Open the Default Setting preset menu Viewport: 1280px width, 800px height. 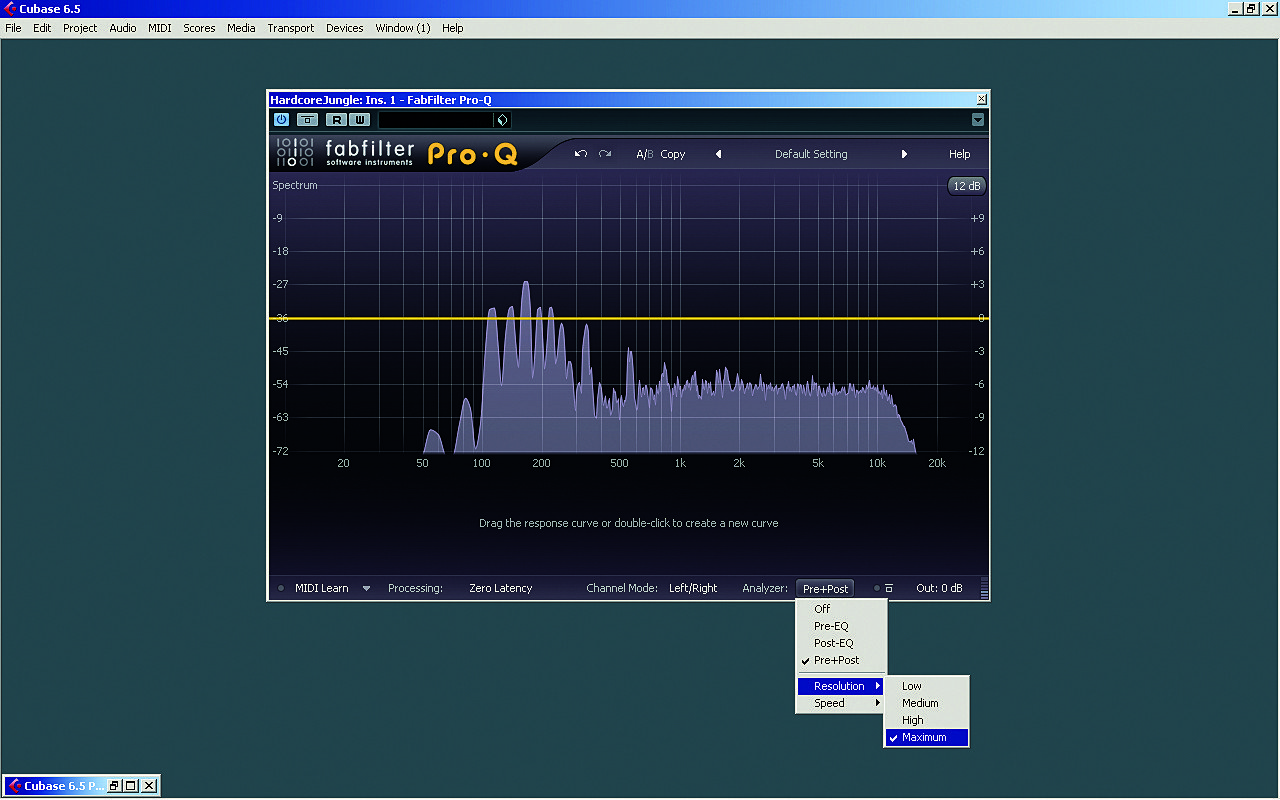click(x=811, y=154)
